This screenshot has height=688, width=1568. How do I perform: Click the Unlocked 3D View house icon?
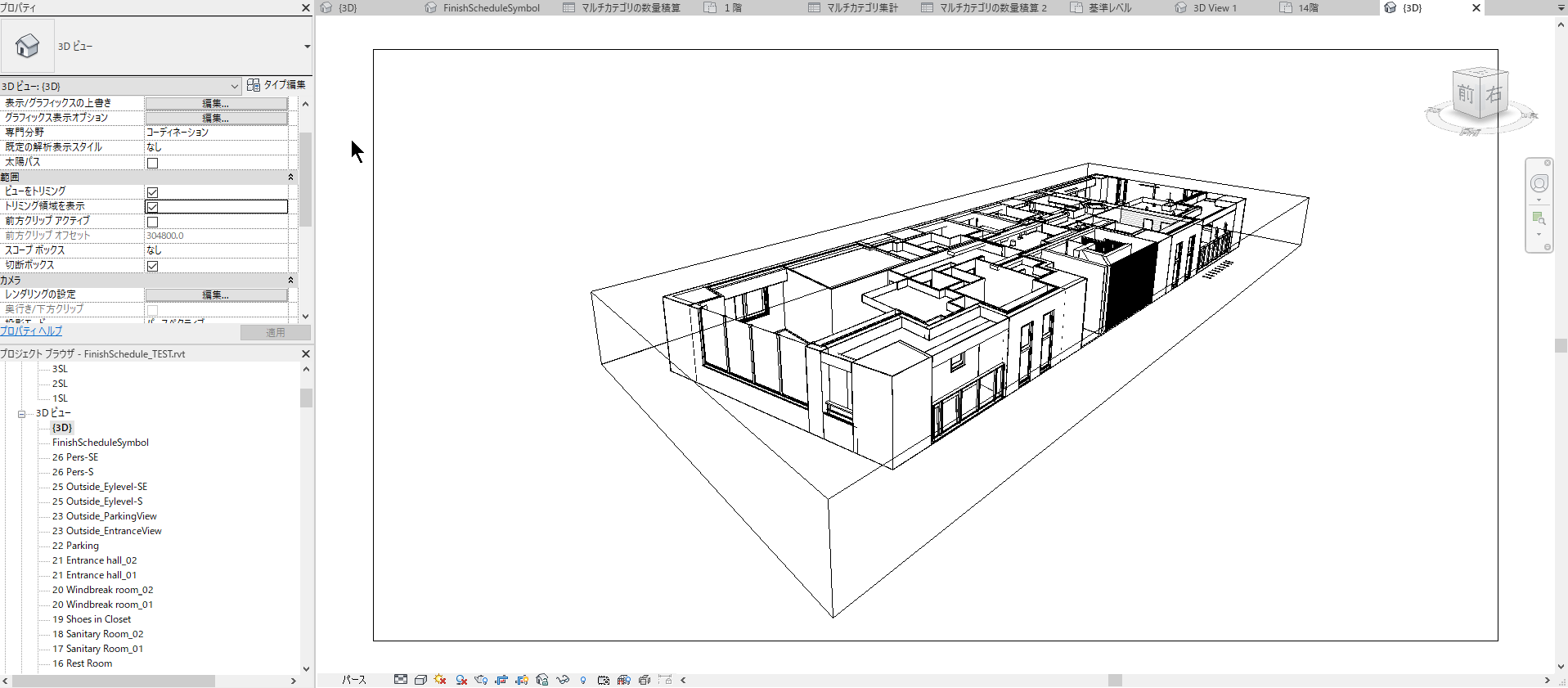(541, 680)
